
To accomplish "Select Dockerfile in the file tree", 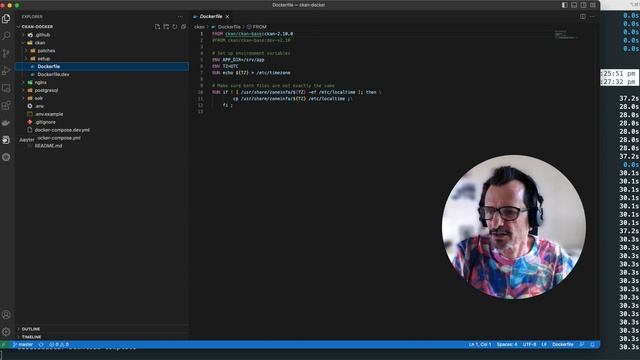I will click(x=102, y=67).
